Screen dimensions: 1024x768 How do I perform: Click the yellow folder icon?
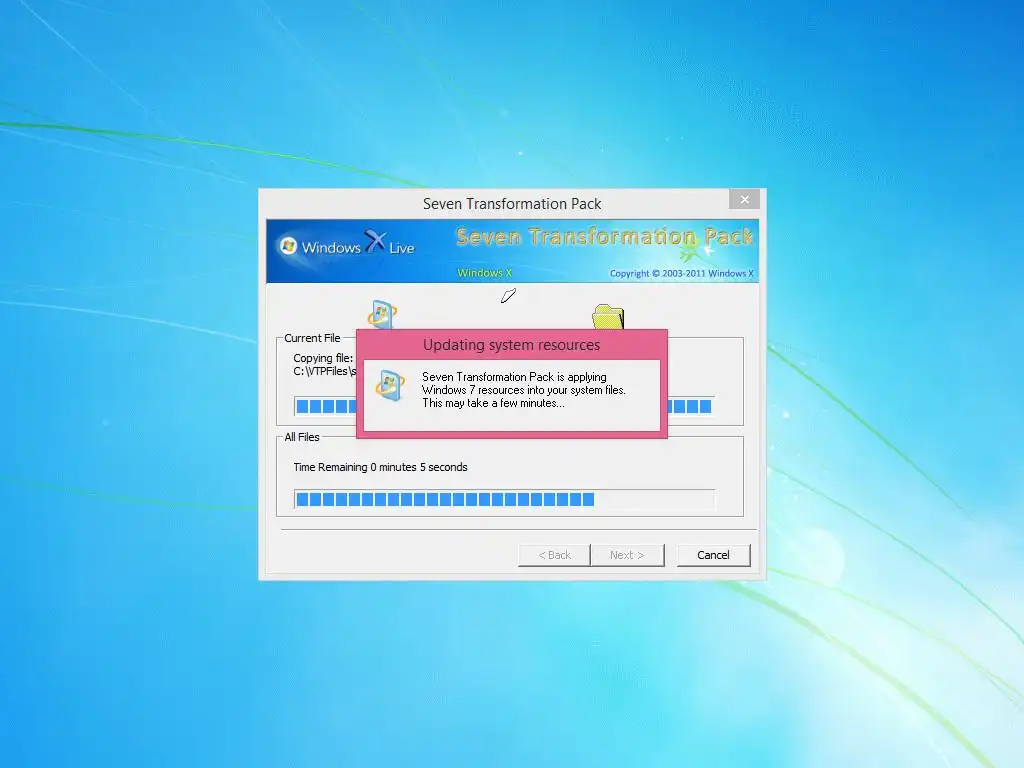coord(608,317)
